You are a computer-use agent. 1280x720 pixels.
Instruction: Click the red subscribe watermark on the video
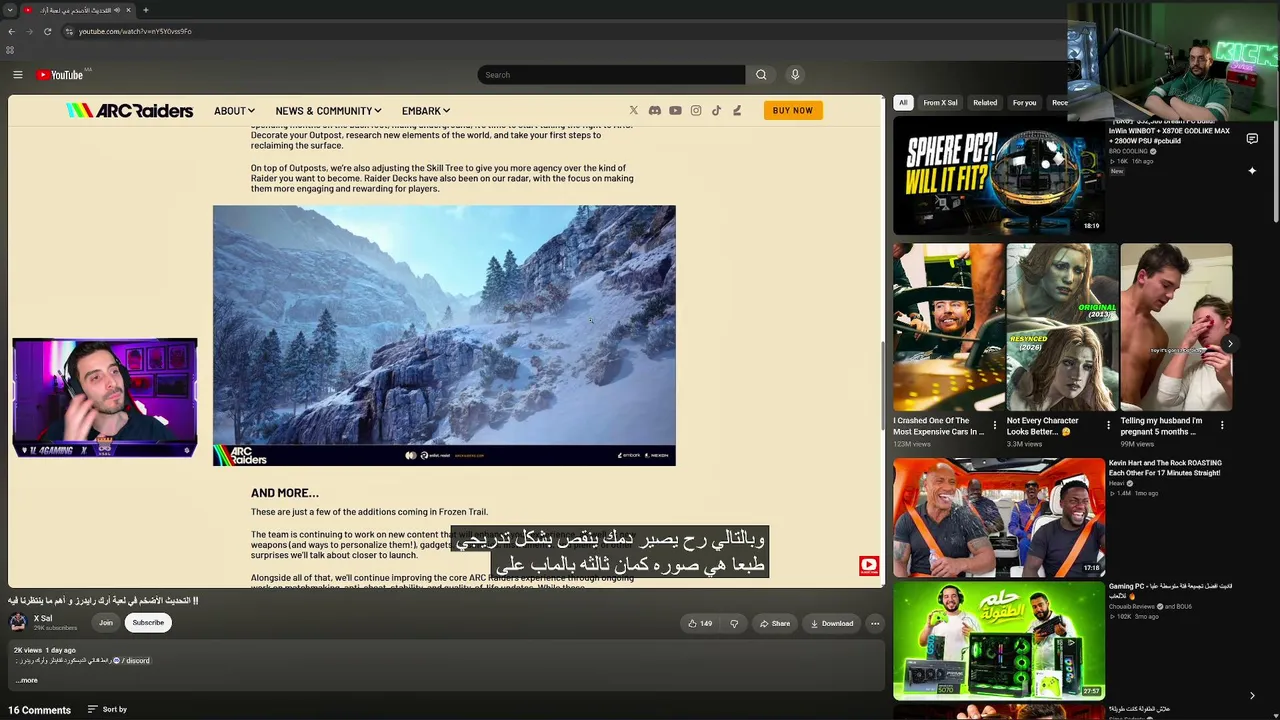[868, 566]
